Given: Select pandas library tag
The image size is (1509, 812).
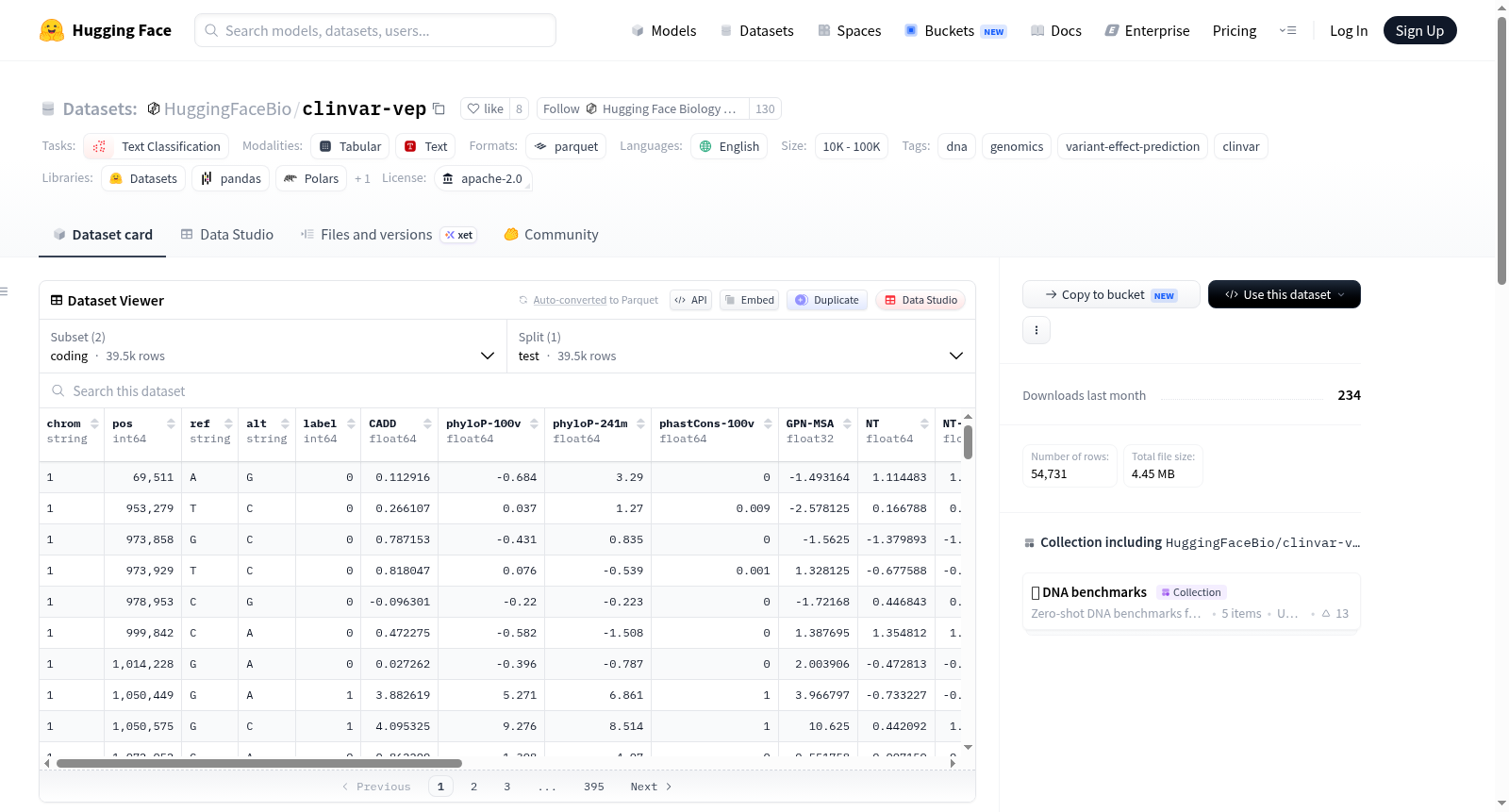Looking at the screenshot, I should tap(231, 178).
